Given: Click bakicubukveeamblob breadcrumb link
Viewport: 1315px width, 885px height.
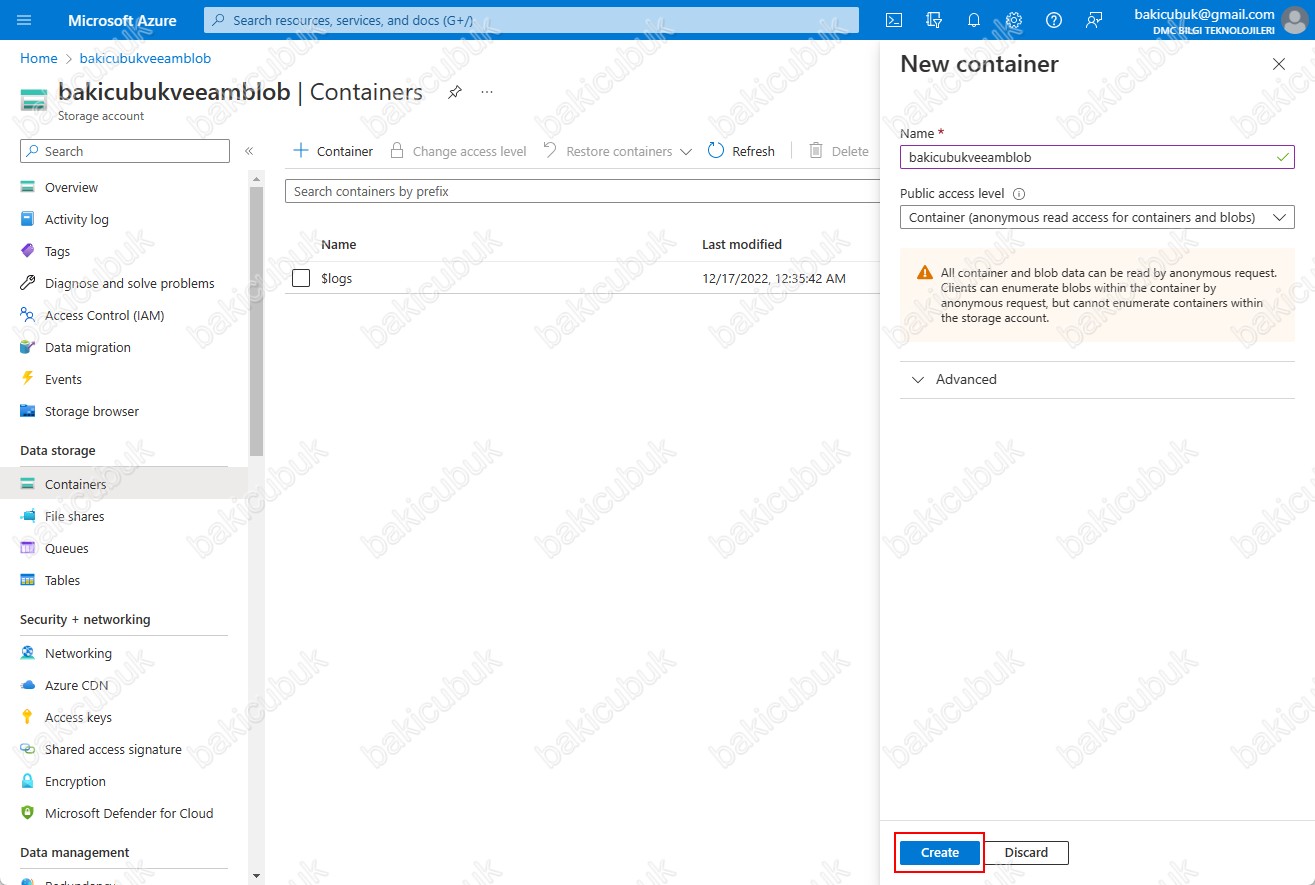Looking at the screenshot, I should (145, 58).
